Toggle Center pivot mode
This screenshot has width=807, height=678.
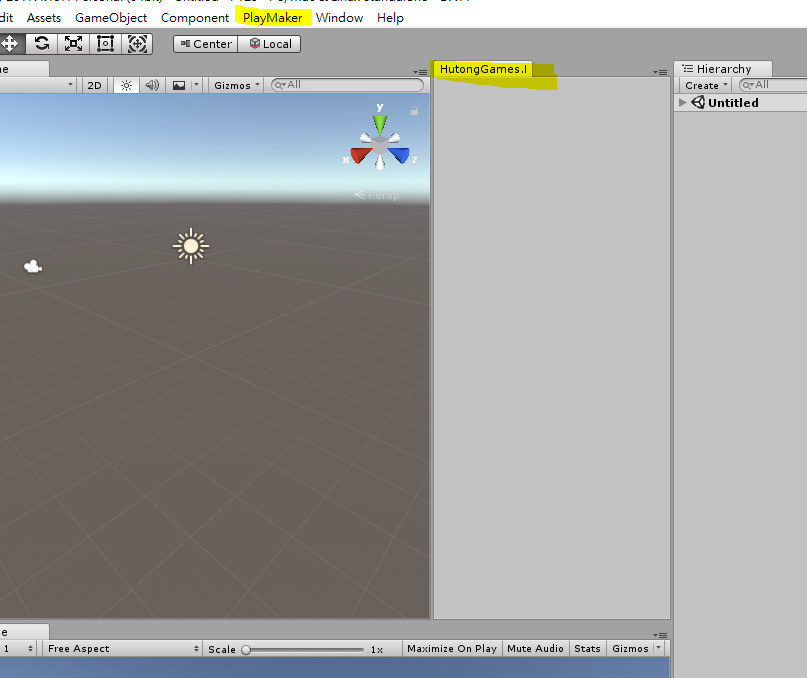click(206, 44)
